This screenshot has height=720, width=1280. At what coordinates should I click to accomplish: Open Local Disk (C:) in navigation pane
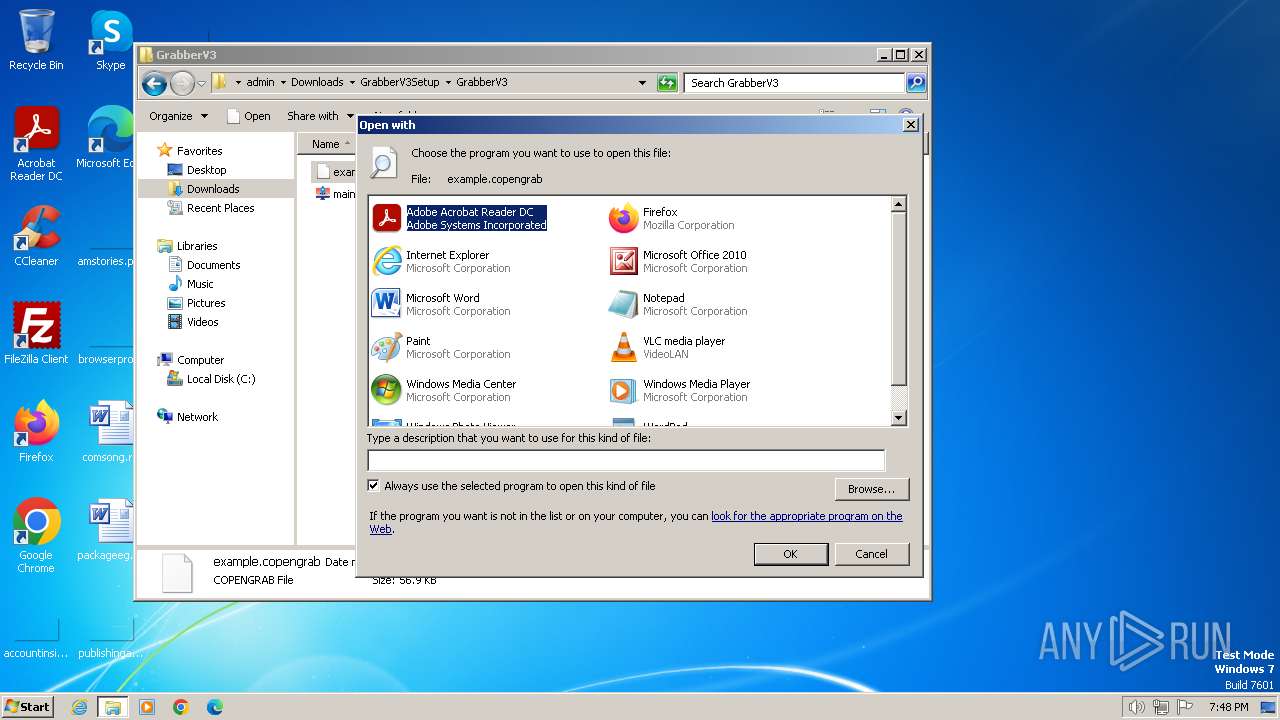point(220,379)
